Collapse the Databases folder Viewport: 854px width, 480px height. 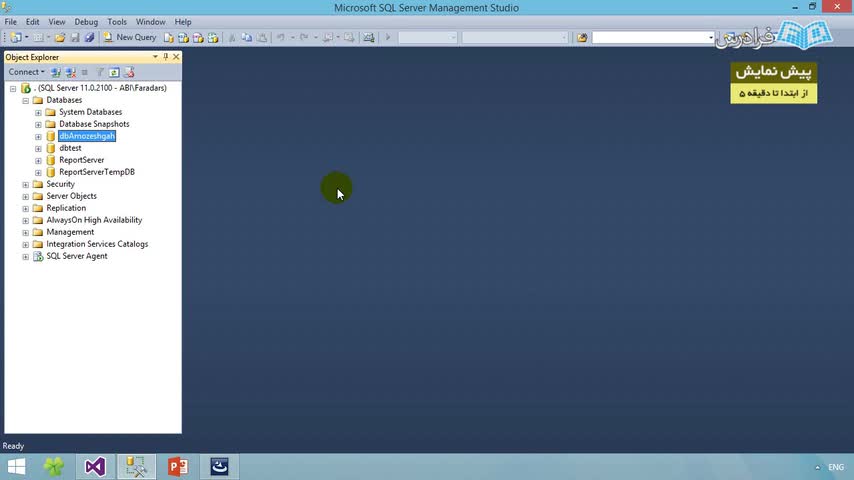(x=26, y=100)
